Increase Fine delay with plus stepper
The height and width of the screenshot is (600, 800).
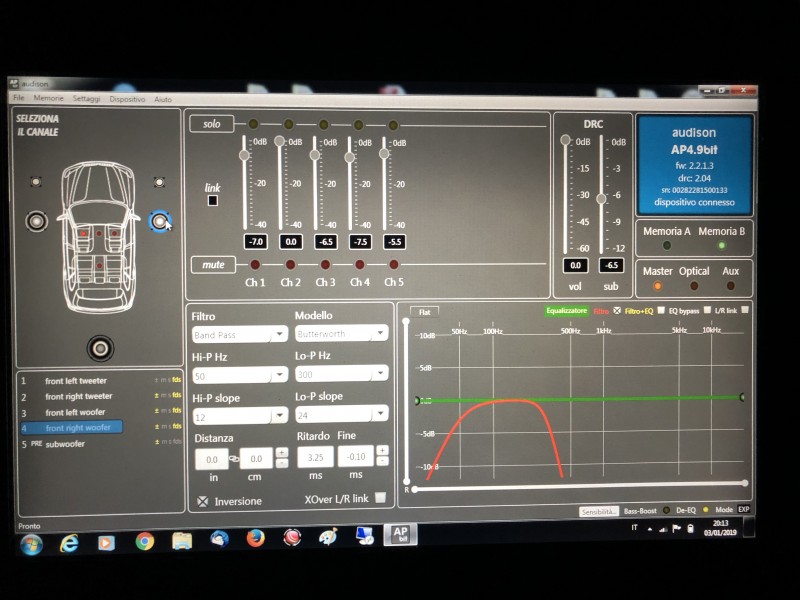383,450
